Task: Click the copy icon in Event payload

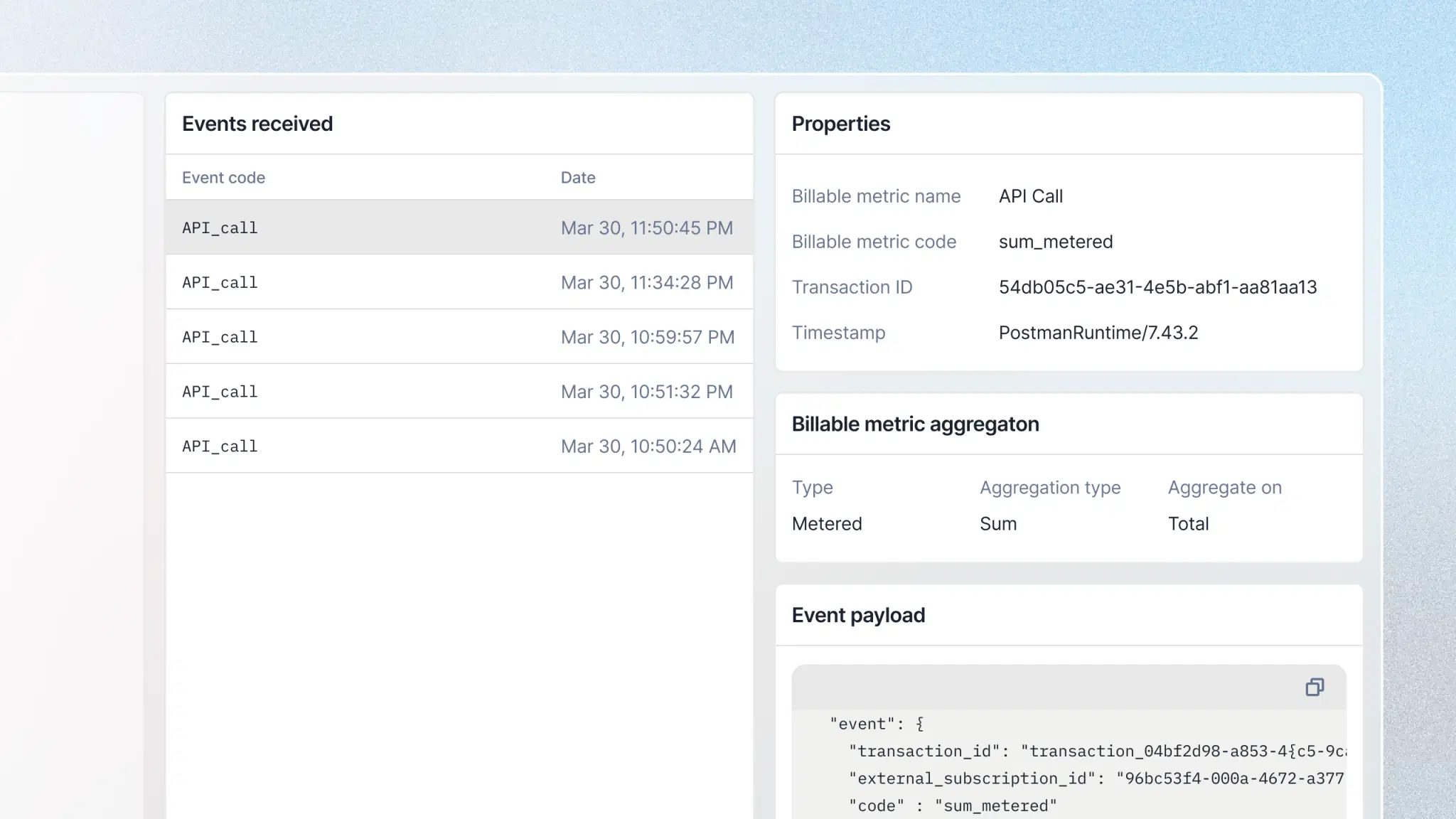Action: (x=1316, y=687)
